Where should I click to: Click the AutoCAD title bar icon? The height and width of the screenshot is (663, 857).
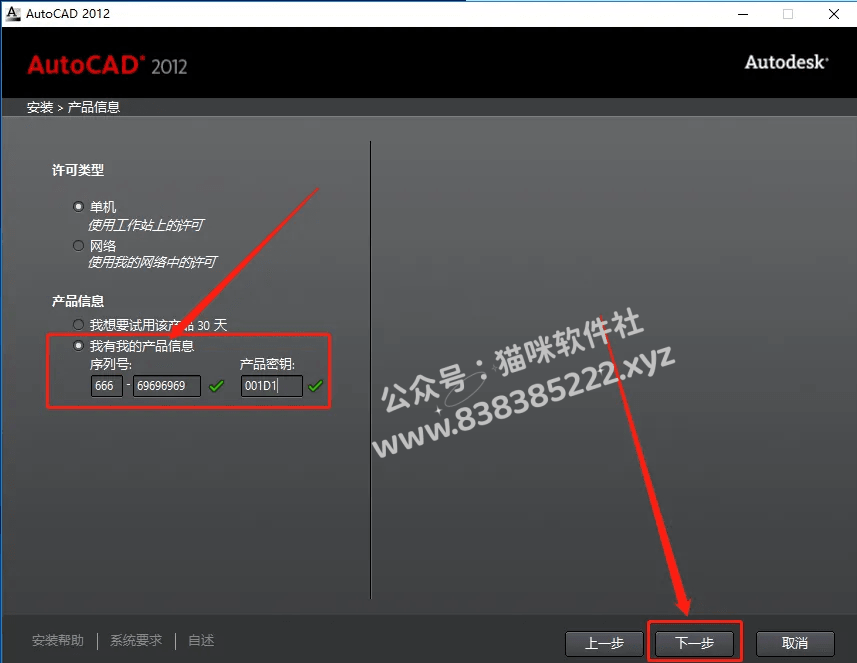coord(13,14)
